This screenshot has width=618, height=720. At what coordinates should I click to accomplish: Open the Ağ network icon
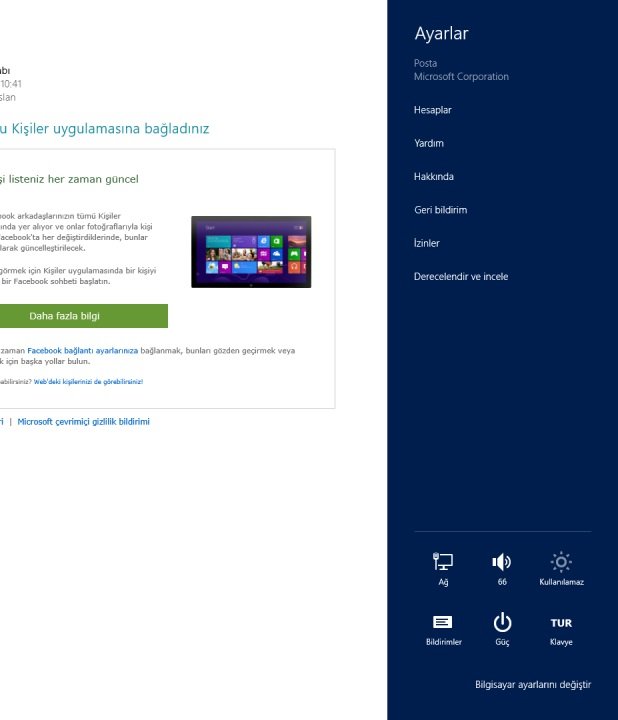point(443,569)
